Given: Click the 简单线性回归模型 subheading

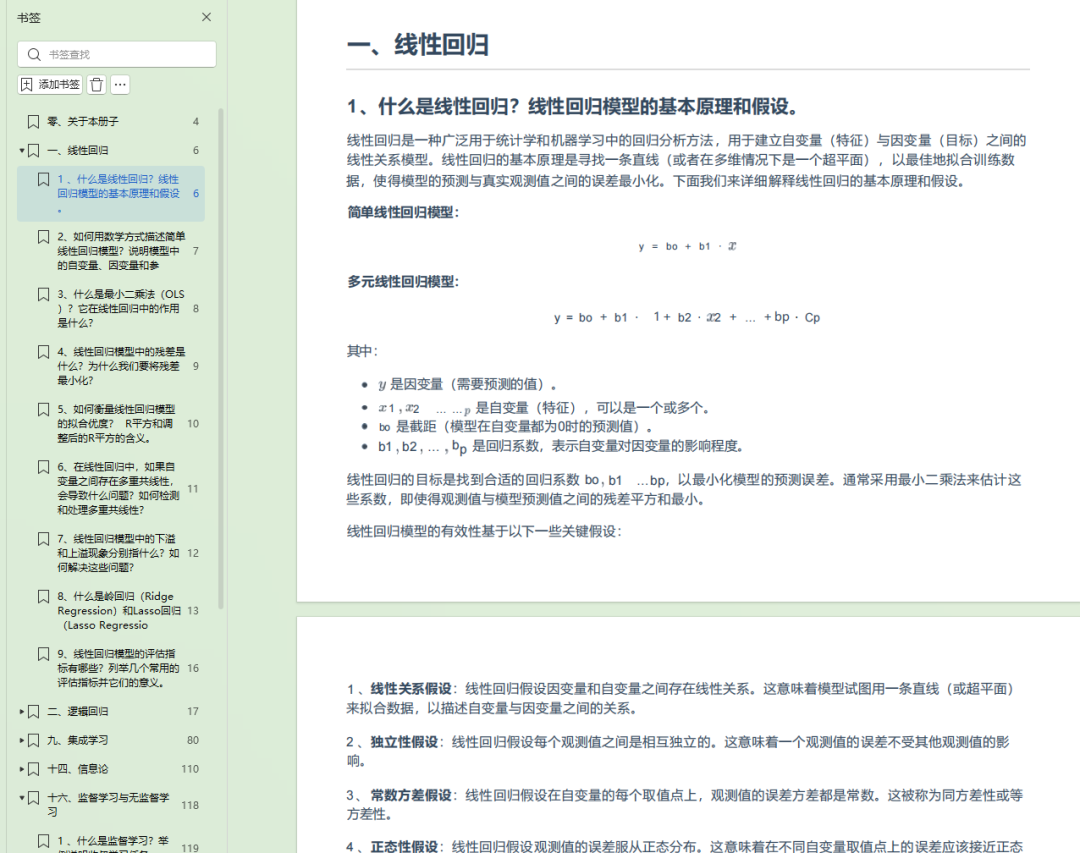Looking at the screenshot, I should point(403,212).
